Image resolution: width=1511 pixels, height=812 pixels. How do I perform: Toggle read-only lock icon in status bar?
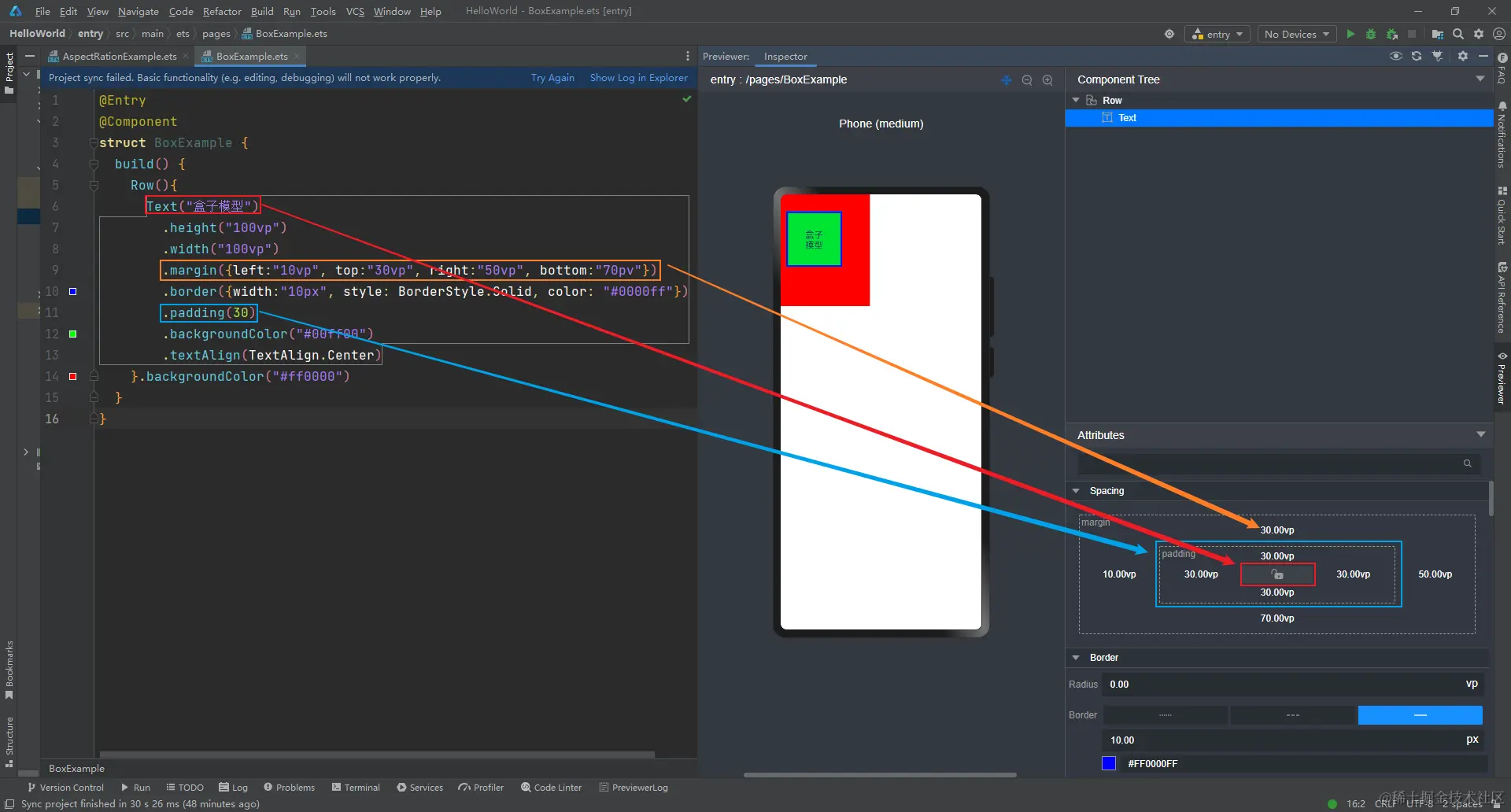[x=1496, y=804]
